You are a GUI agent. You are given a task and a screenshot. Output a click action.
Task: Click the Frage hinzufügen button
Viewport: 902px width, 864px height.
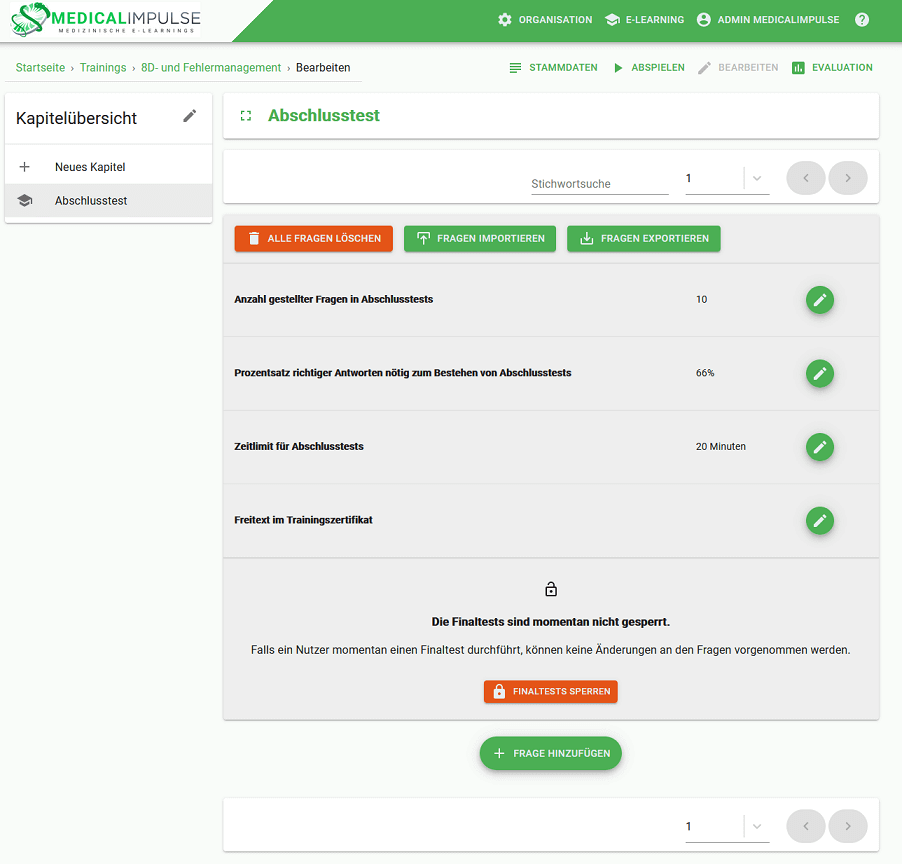coord(550,753)
